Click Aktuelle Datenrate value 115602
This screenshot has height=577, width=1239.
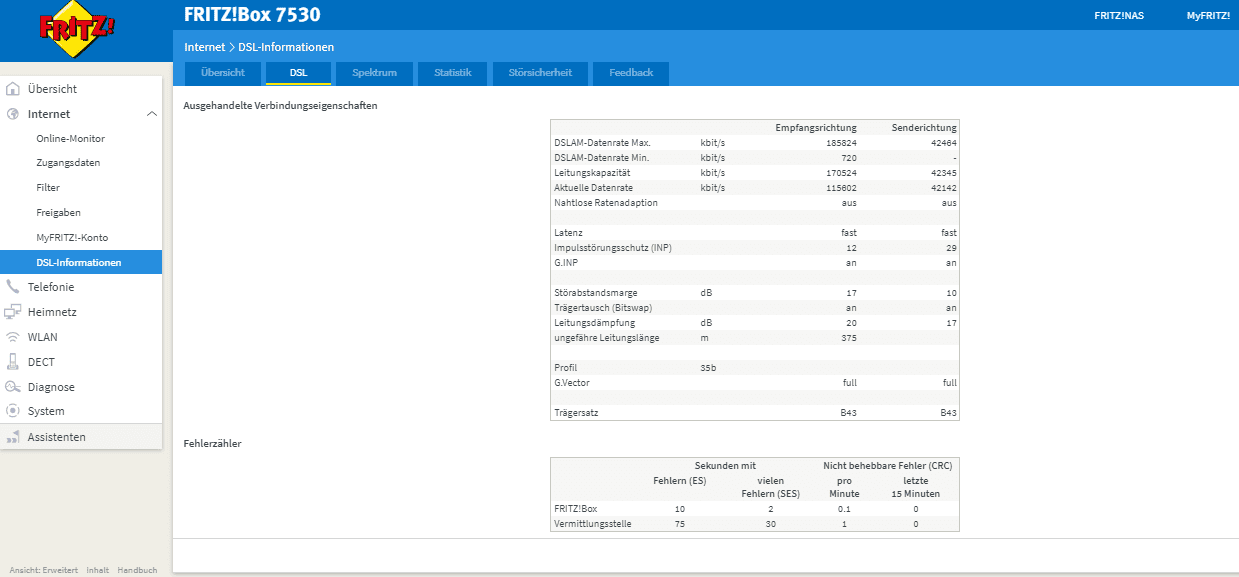click(840, 188)
